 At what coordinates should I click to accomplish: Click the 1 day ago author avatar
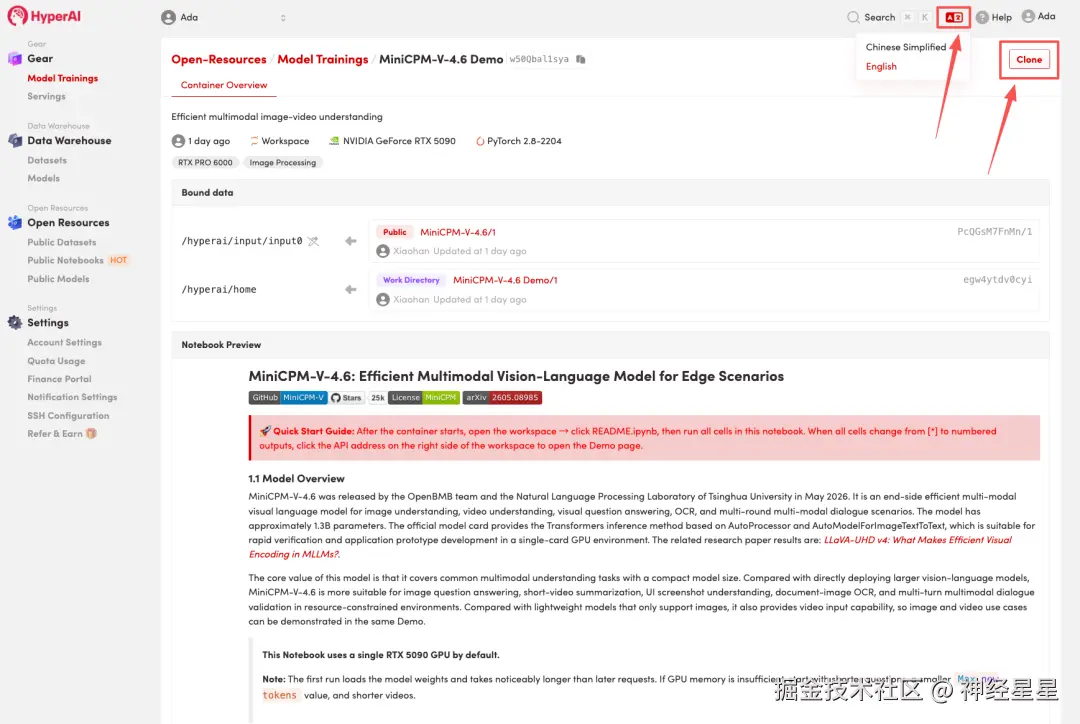click(x=178, y=141)
